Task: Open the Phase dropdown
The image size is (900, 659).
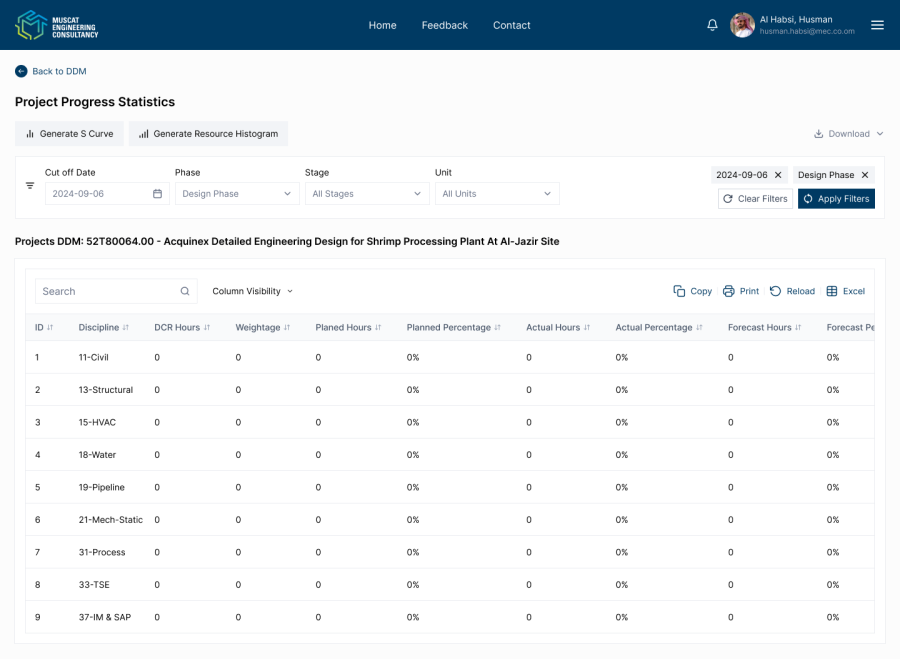Action: coord(237,194)
